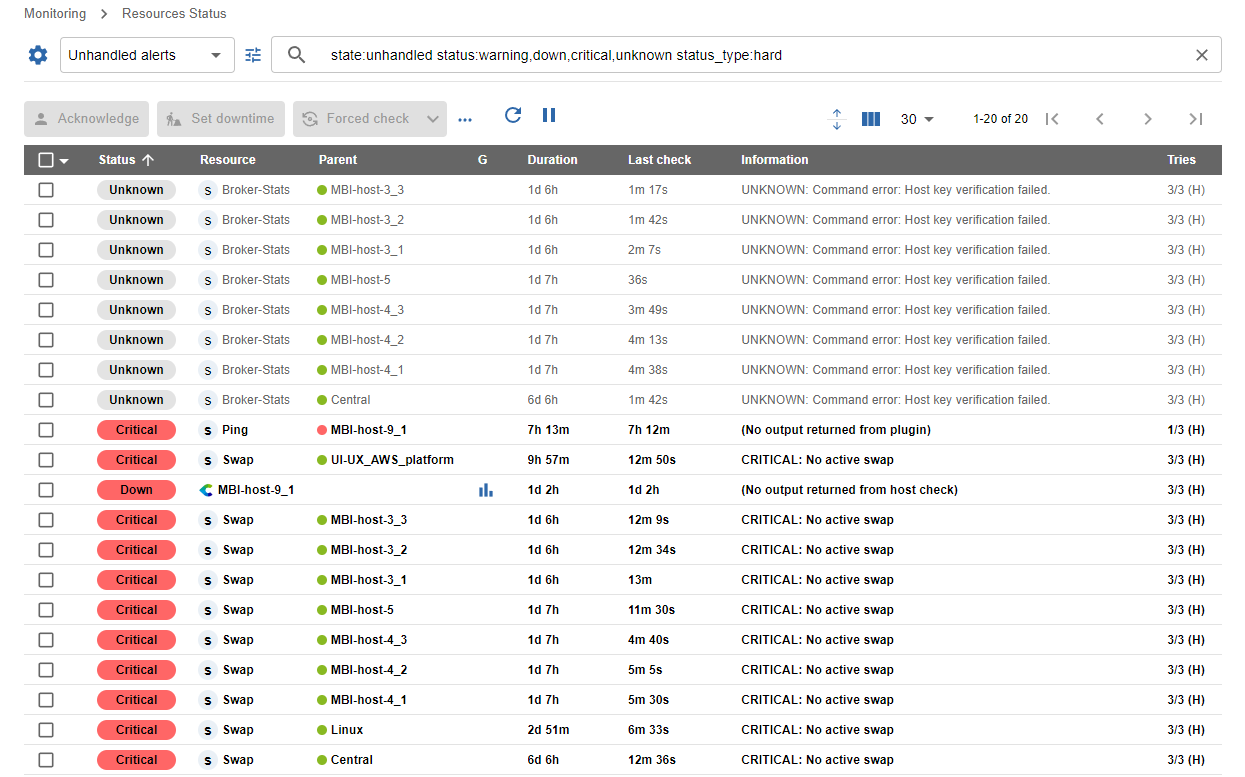Click the Parent column header
Screen dimensions: 1245x777
(338, 160)
